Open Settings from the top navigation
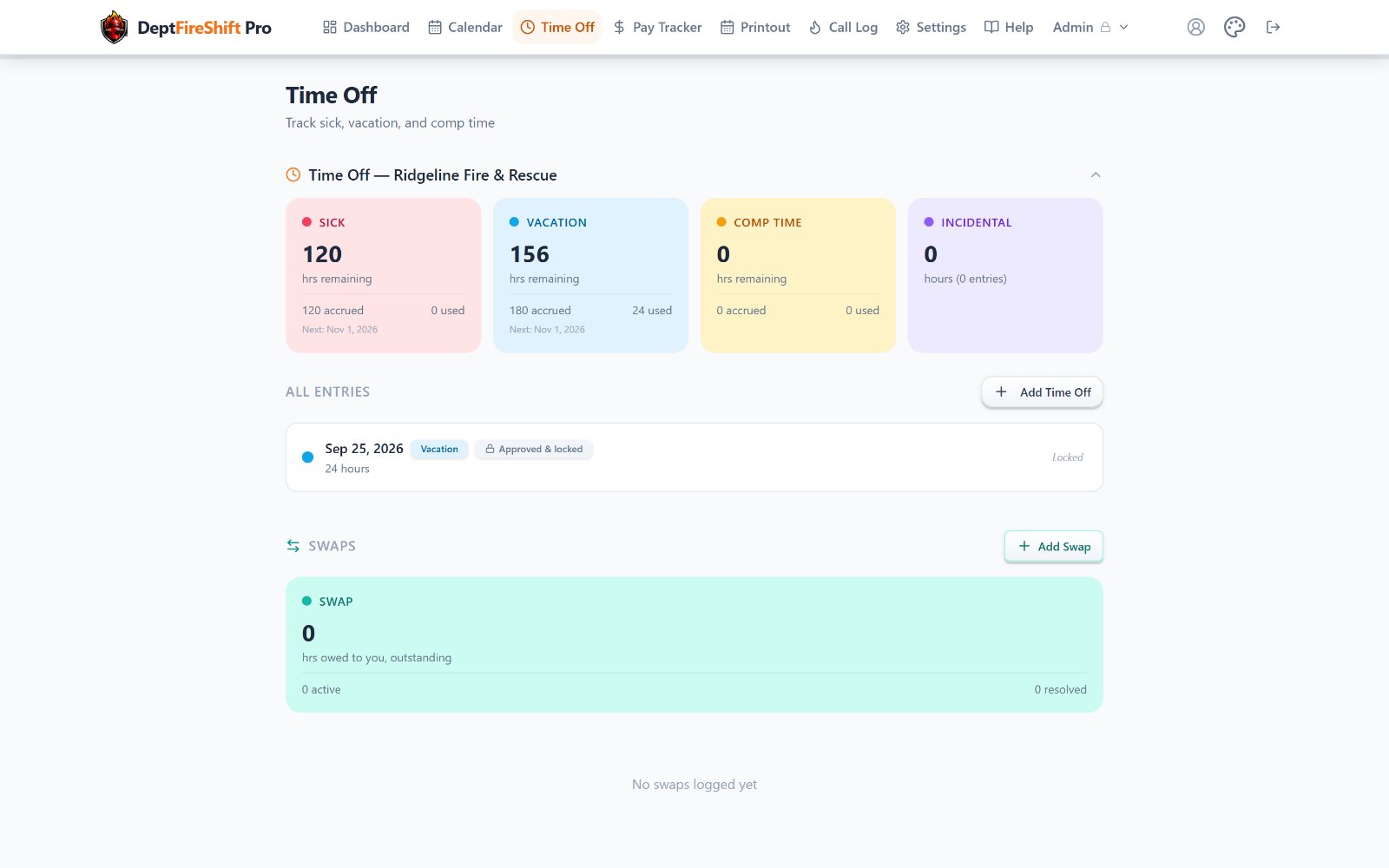The height and width of the screenshot is (868, 1389). pos(931,27)
